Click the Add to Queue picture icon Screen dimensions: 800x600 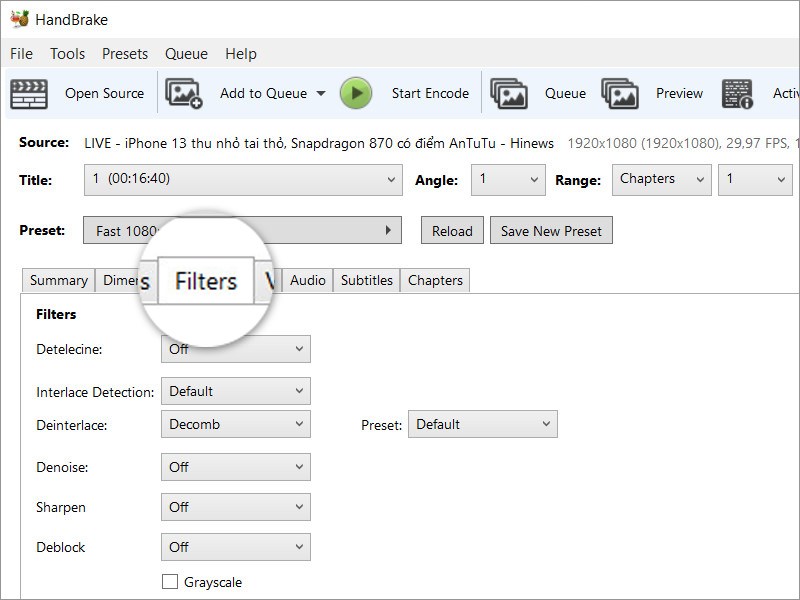click(x=184, y=93)
